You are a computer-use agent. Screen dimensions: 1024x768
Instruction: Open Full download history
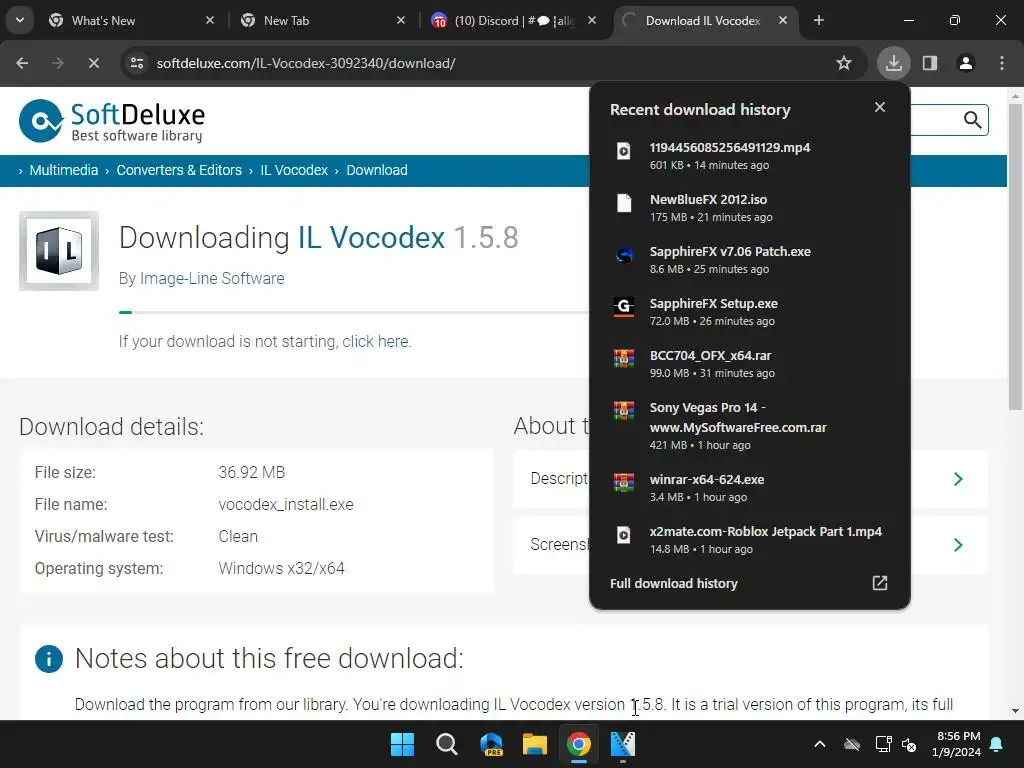750,583
